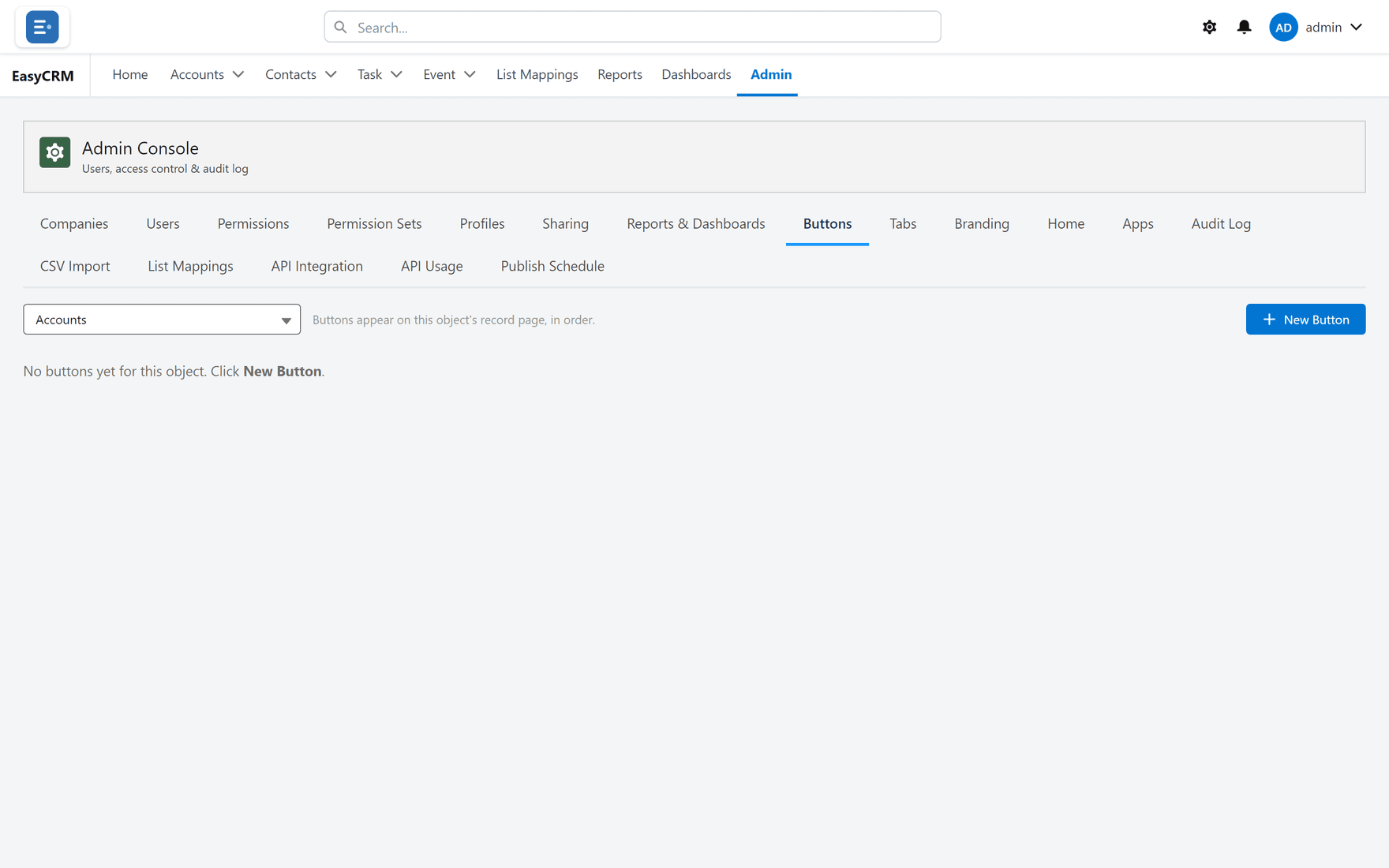Click the search magnifier icon
Image resolution: width=1389 pixels, height=868 pixels.
click(x=340, y=27)
